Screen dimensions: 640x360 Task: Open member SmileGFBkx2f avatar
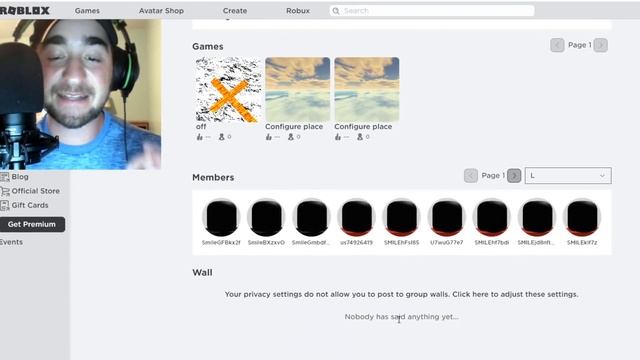click(x=221, y=218)
